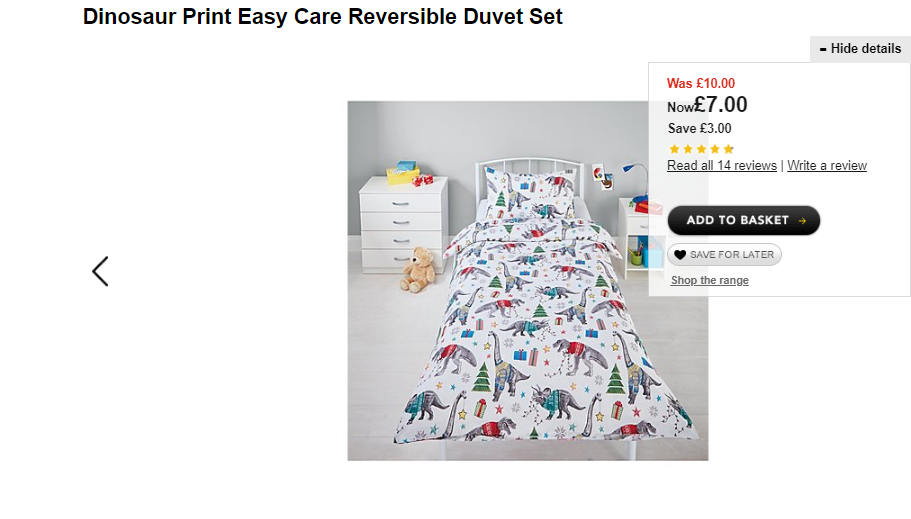Image resolution: width=911 pixels, height=519 pixels.
Task: Select the first rating star
Action: pos(674,149)
